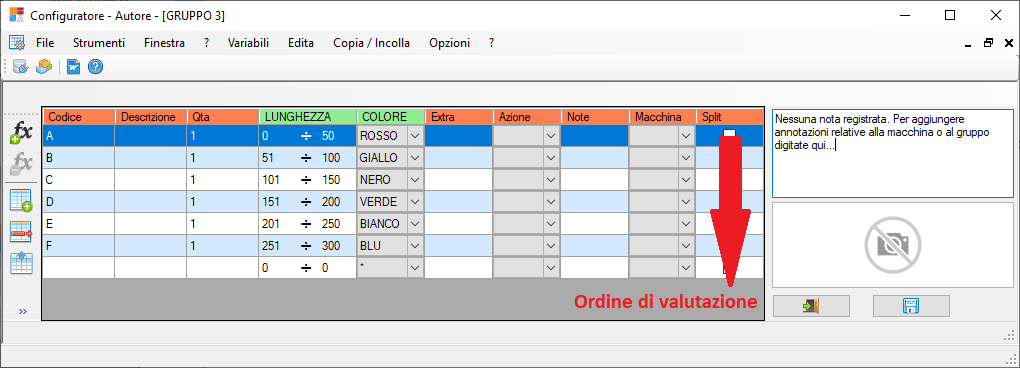Open the ? menu right of Opzioni
Image resolution: width=1020 pixels, height=368 pixels.
(x=492, y=43)
